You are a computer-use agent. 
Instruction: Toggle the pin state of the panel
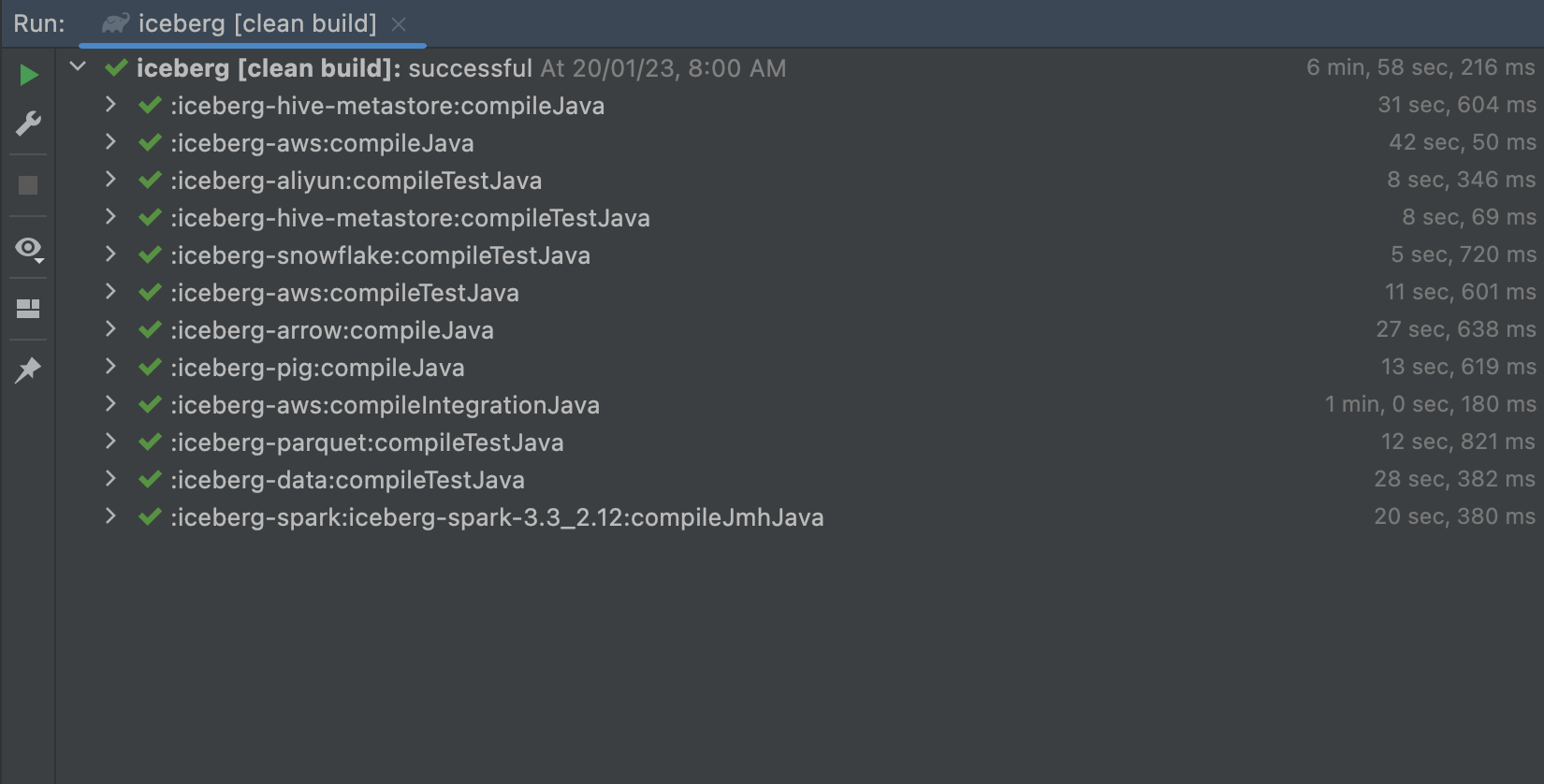click(x=28, y=370)
